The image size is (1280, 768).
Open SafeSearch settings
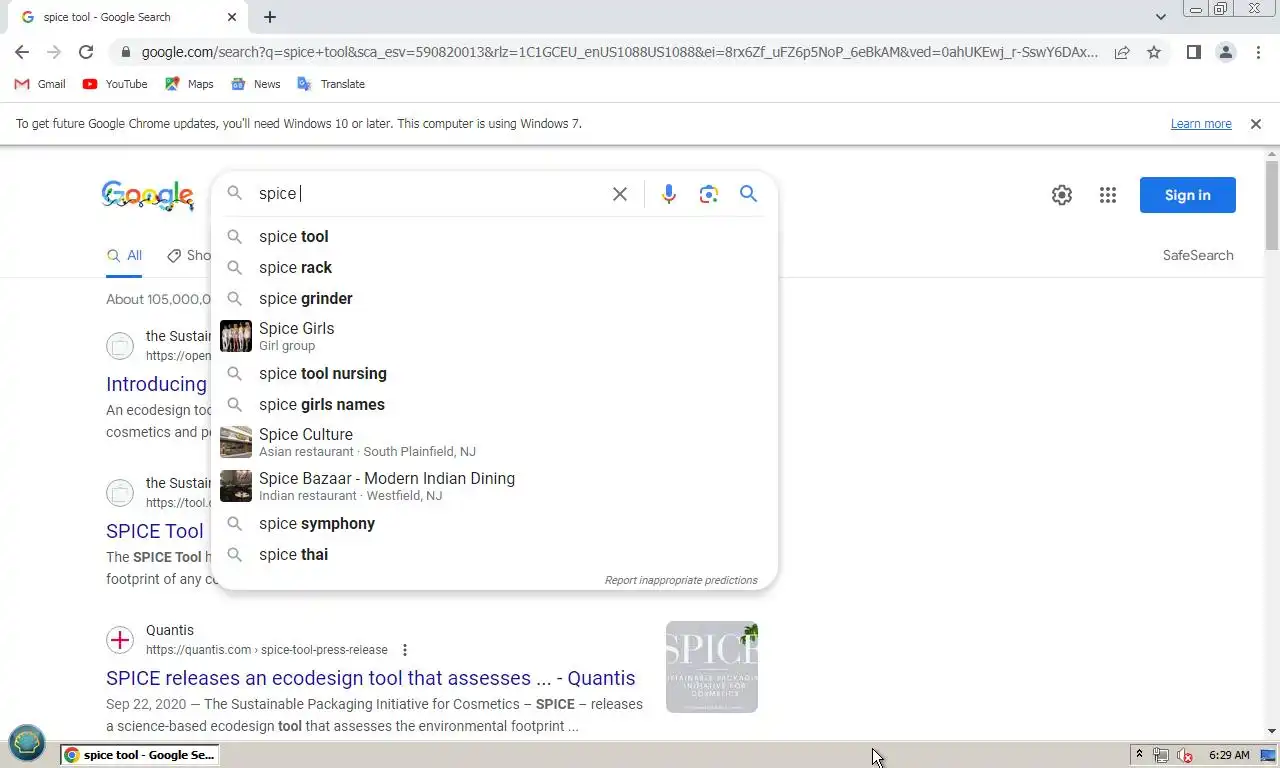click(1198, 255)
